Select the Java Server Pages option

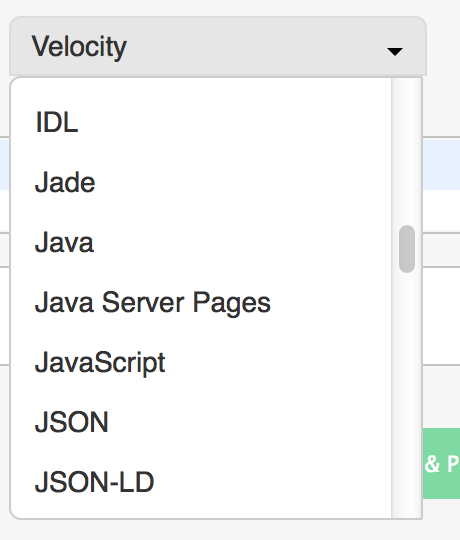201,302
